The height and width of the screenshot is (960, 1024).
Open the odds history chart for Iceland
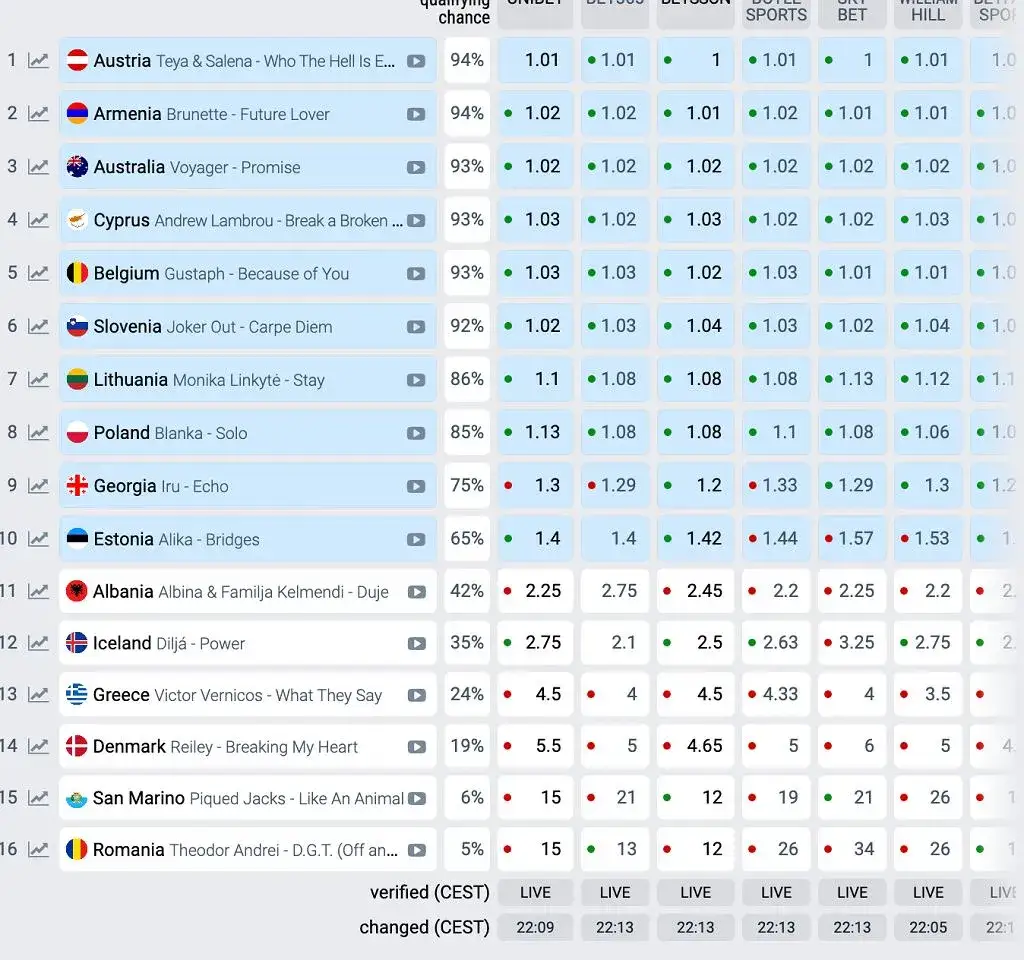pyautogui.click(x=39, y=643)
